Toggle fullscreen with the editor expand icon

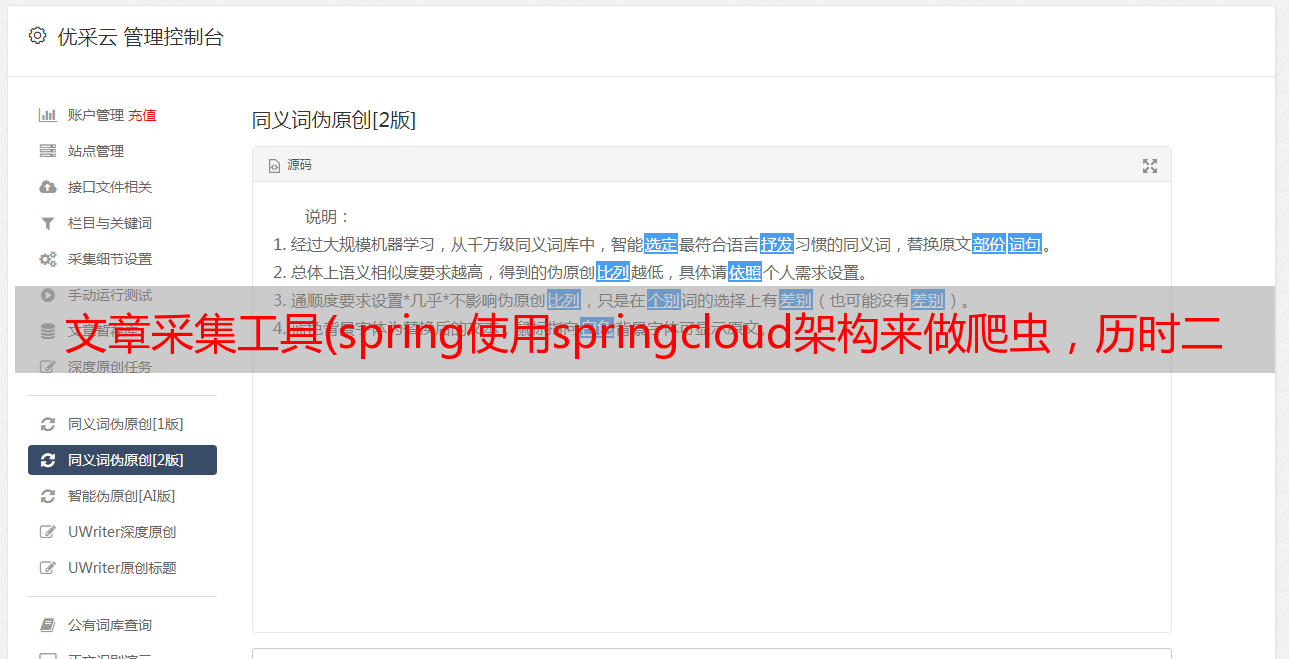pyautogui.click(x=1150, y=166)
